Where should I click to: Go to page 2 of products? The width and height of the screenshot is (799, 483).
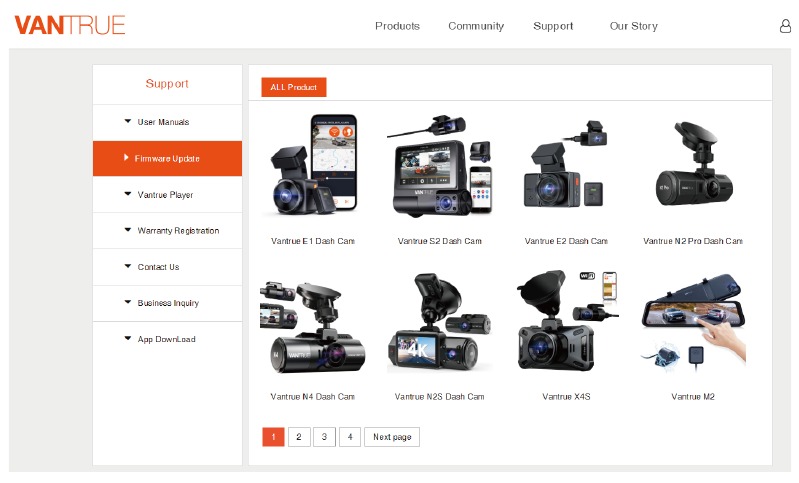tap(299, 437)
